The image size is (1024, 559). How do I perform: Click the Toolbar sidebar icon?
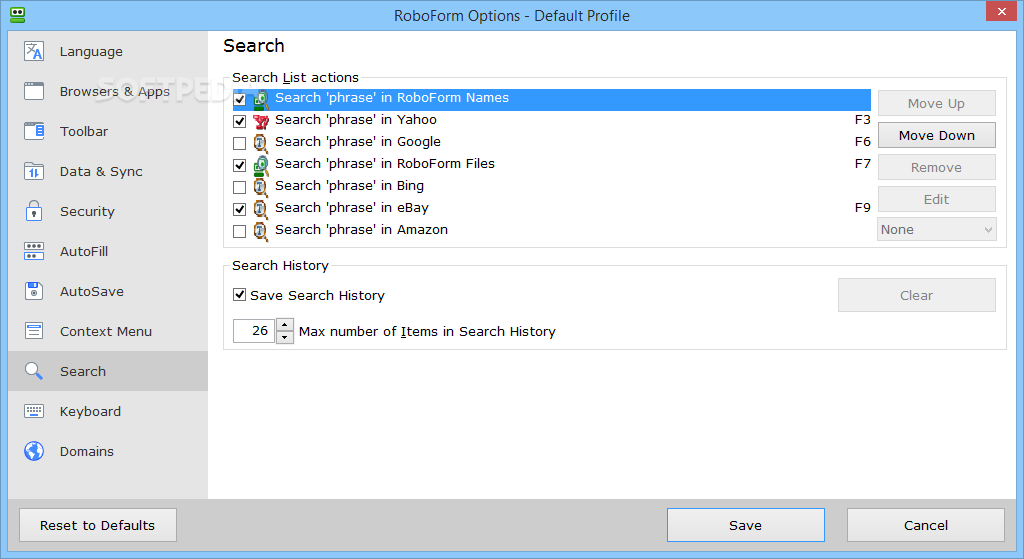point(34,131)
